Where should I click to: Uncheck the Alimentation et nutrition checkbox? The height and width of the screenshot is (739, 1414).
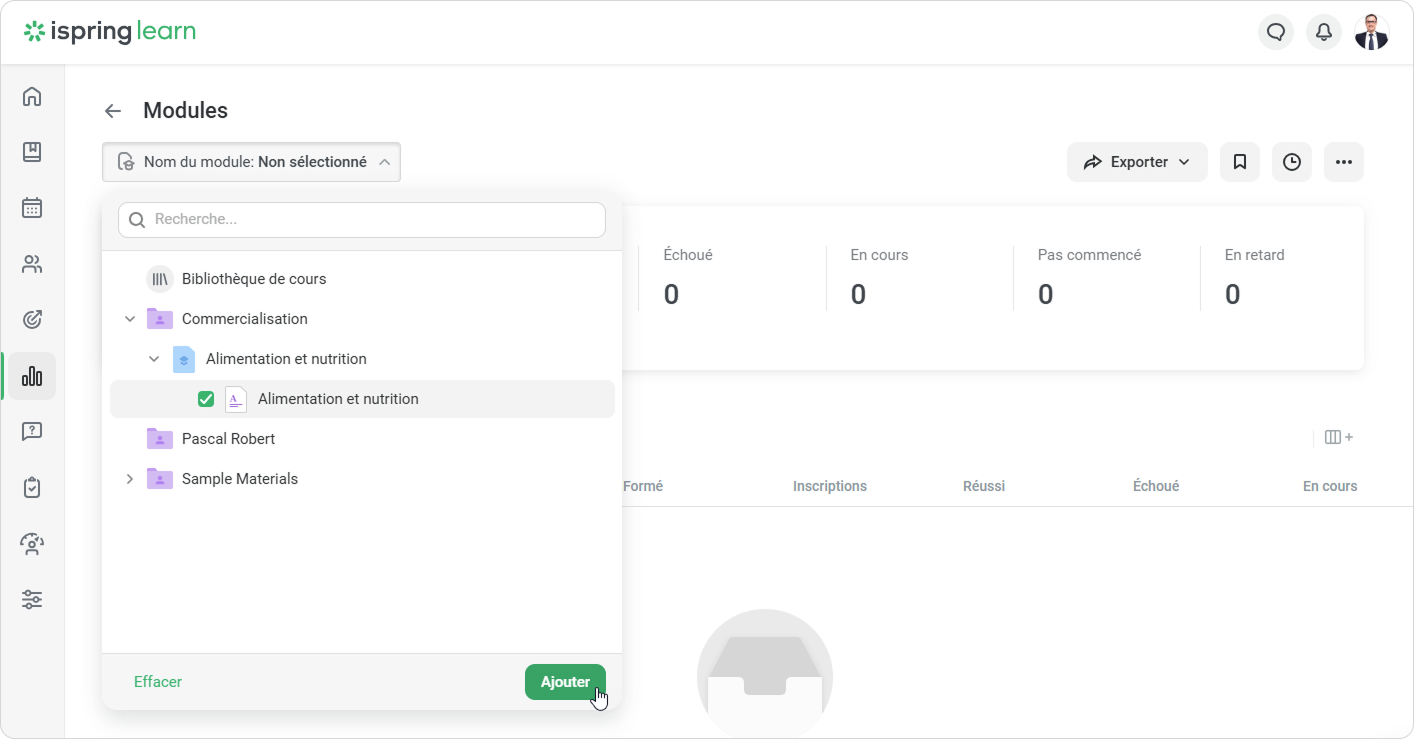(x=206, y=399)
